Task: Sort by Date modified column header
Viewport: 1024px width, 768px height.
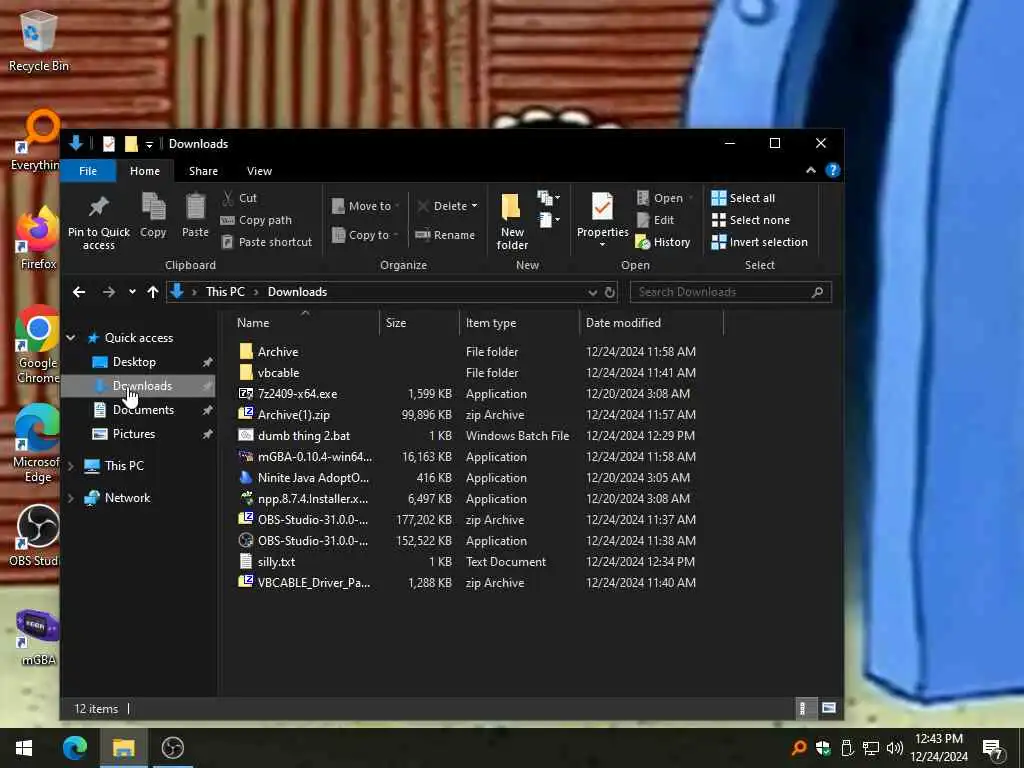Action: [x=652, y=323]
